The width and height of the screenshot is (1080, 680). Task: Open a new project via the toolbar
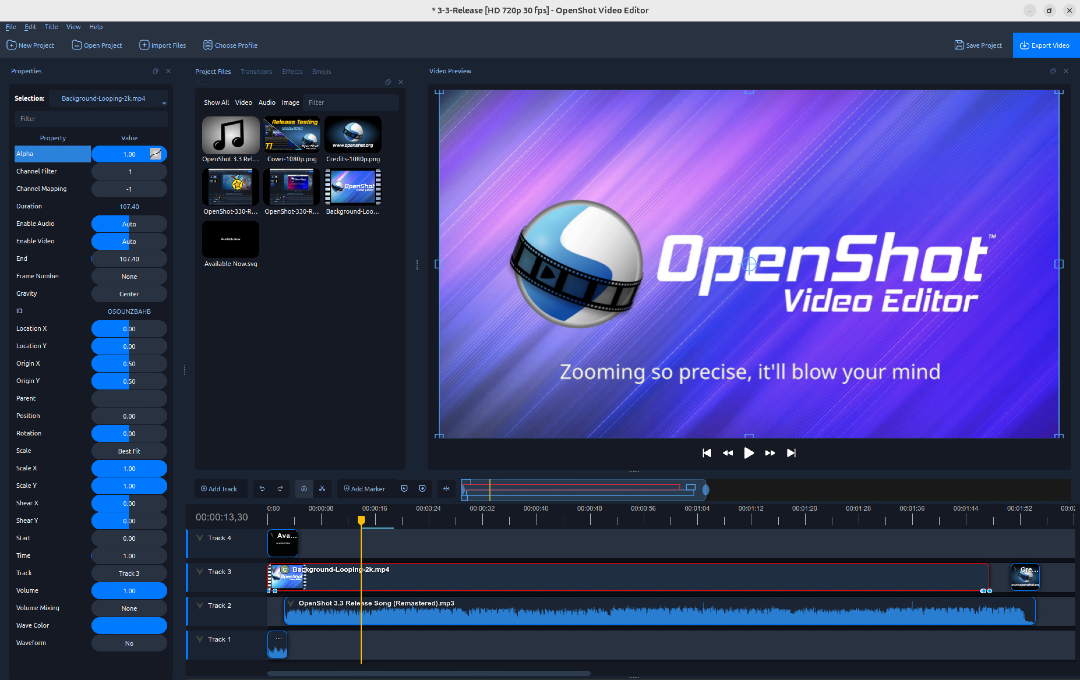(x=30, y=45)
